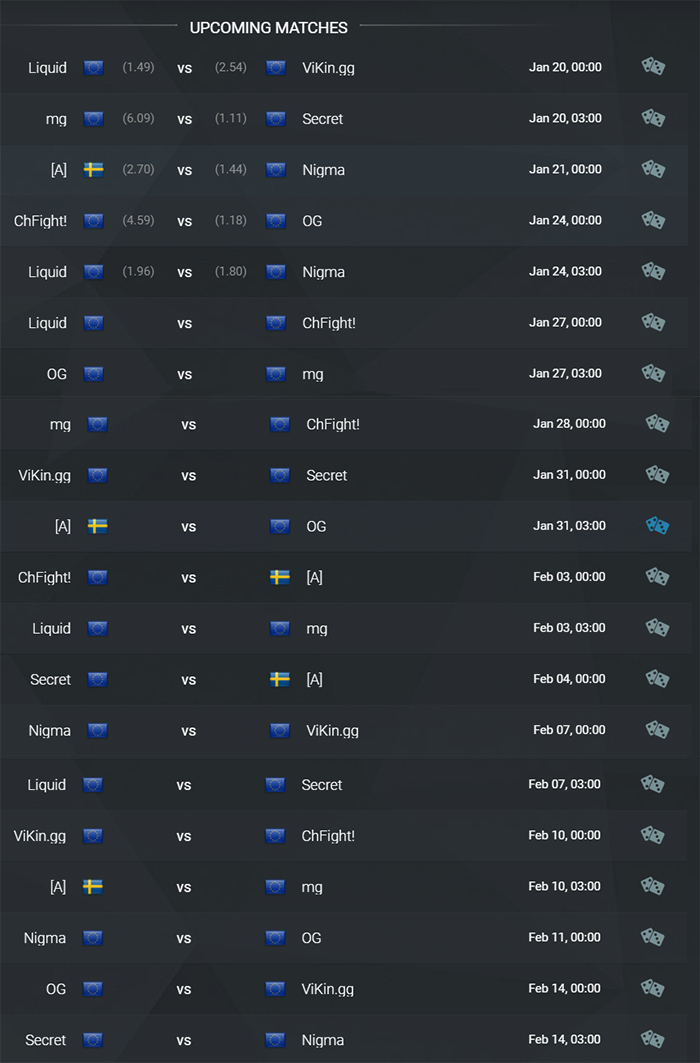Select the 1.49 odds for Liquid
The image size is (700, 1063).
click(138, 67)
